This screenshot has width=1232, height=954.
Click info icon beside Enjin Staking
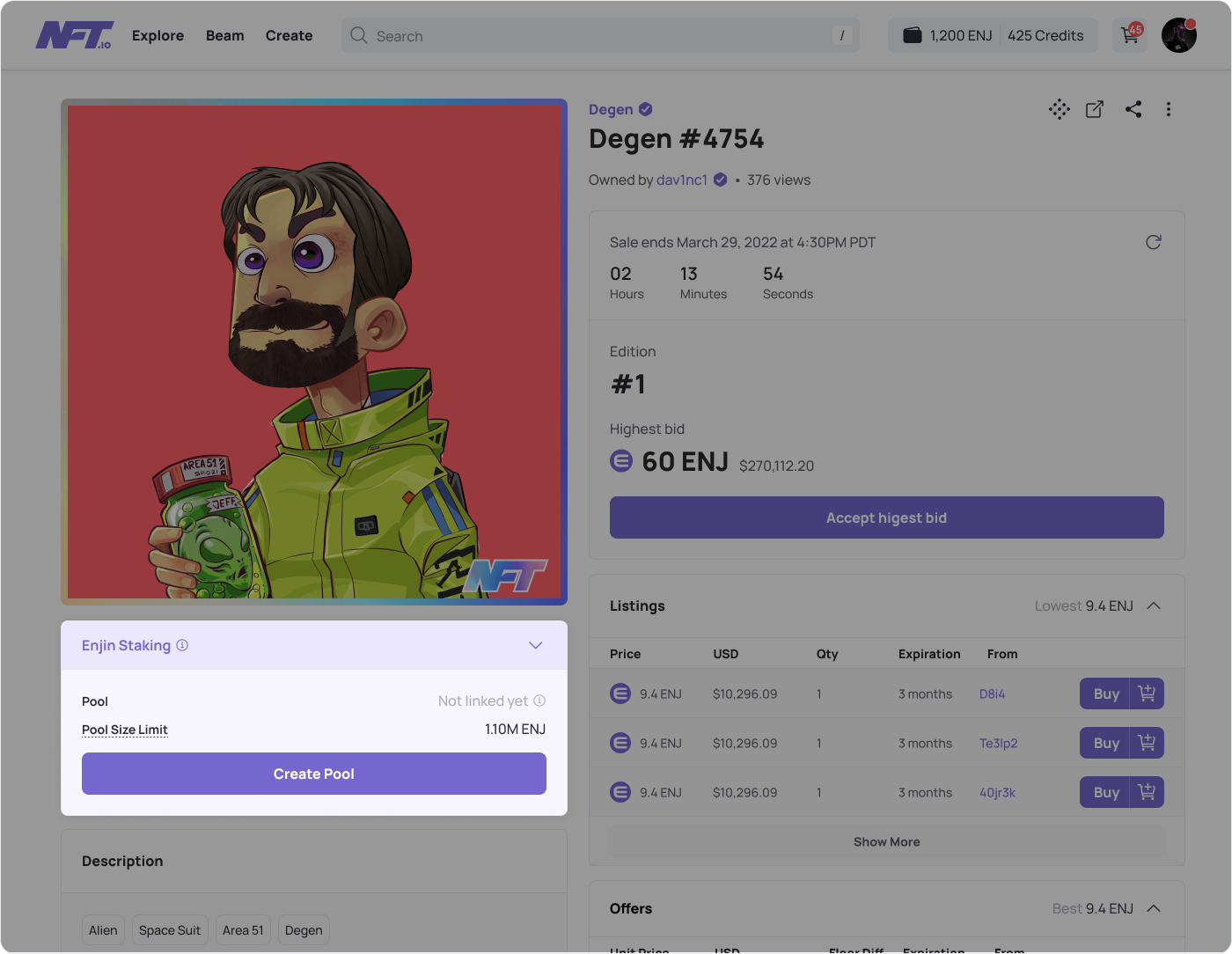pyautogui.click(x=182, y=645)
